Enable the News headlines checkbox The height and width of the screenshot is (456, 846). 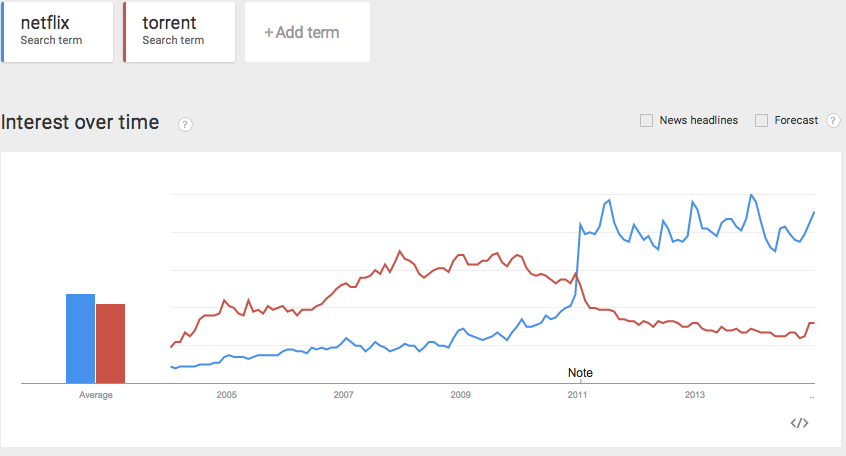pos(646,121)
